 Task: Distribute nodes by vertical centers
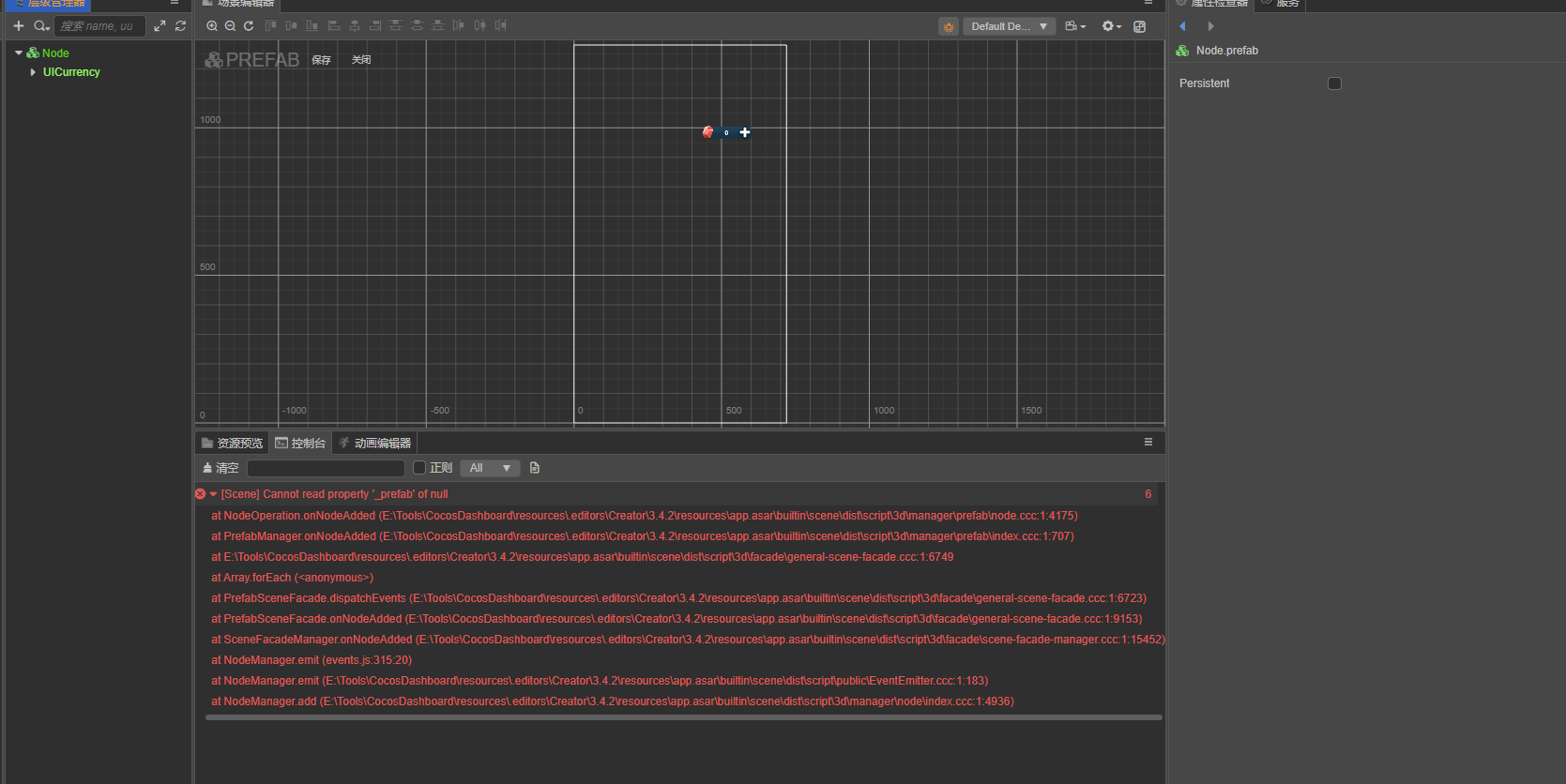point(417,25)
